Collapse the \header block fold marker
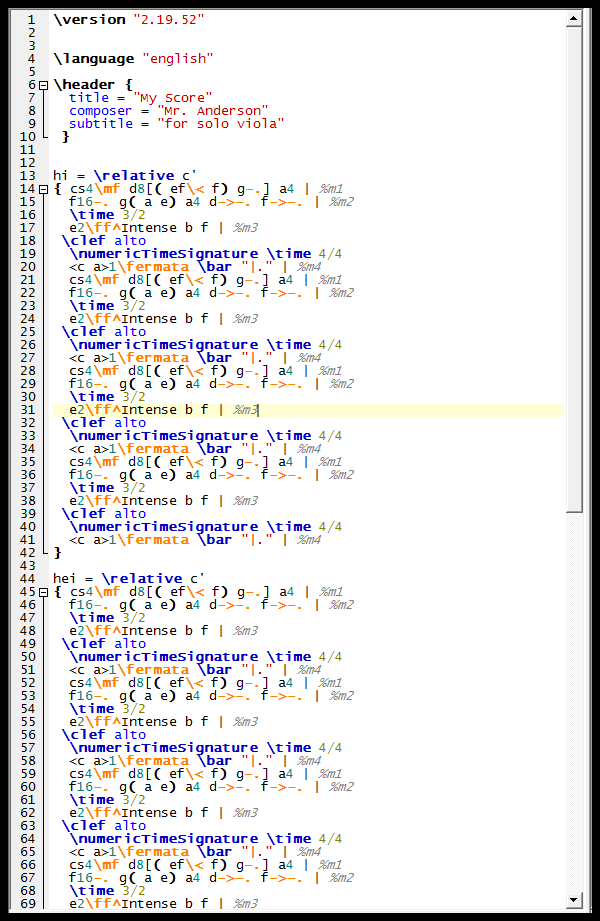 [43, 85]
